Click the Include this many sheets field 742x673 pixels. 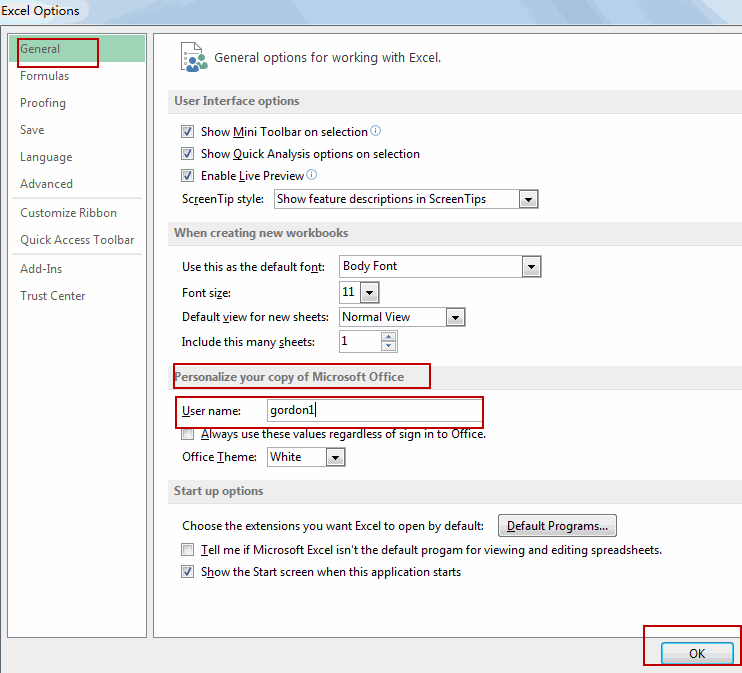click(360, 341)
